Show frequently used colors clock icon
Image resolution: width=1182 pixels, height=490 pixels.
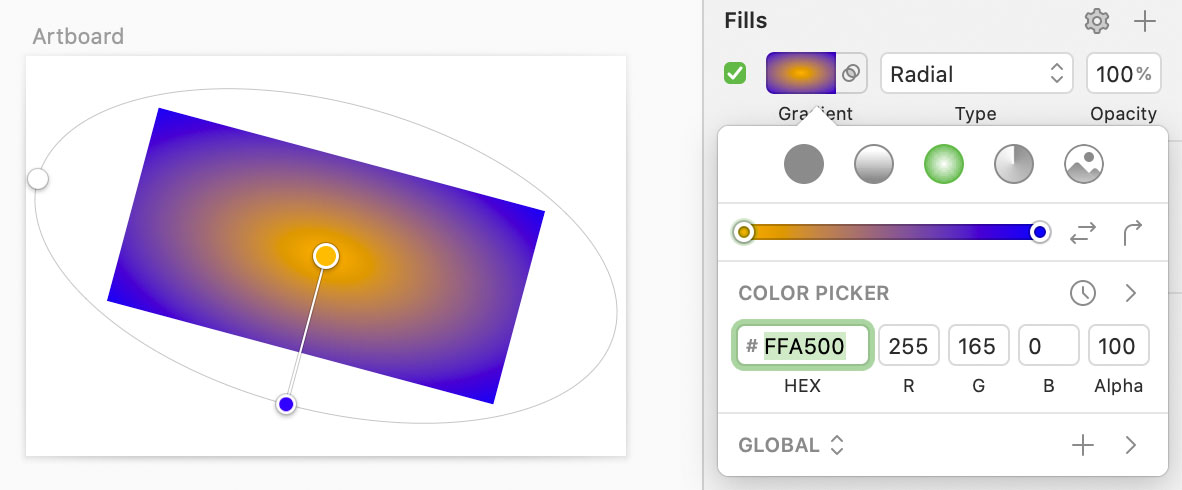pyautogui.click(x=1083, y=293)
